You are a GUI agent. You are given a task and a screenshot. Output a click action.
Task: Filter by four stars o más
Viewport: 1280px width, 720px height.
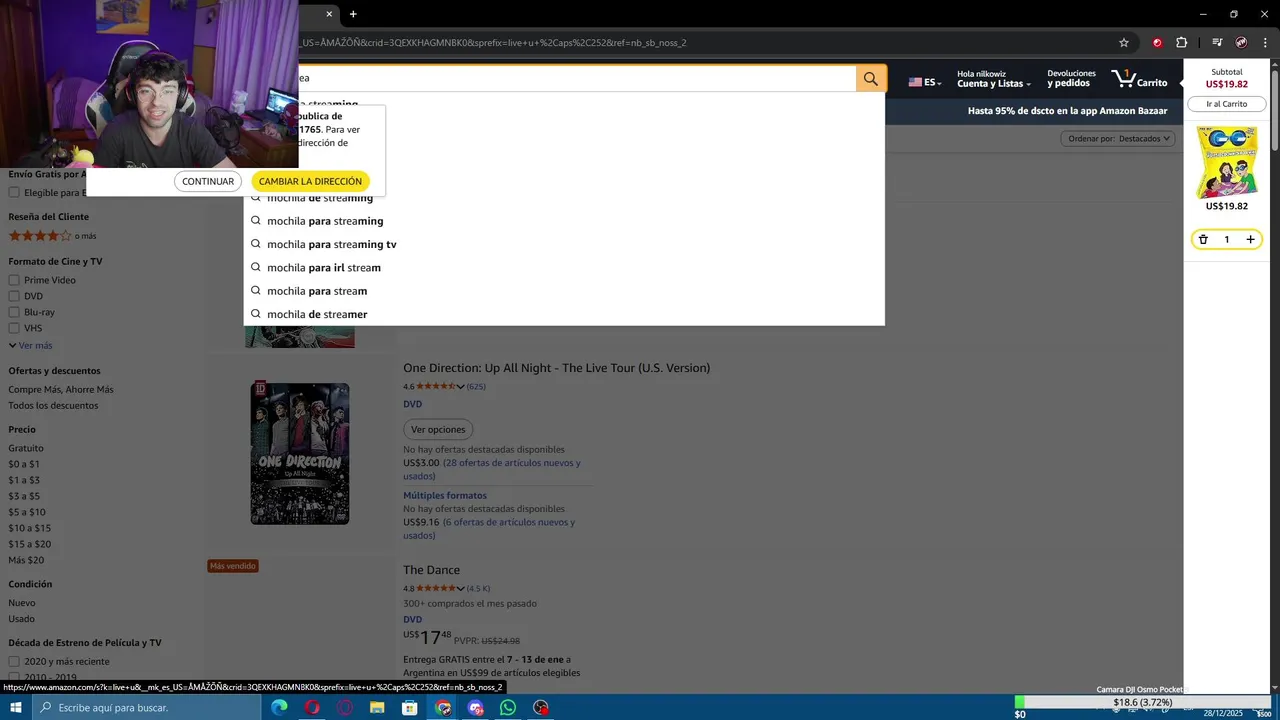click(52, 236)
